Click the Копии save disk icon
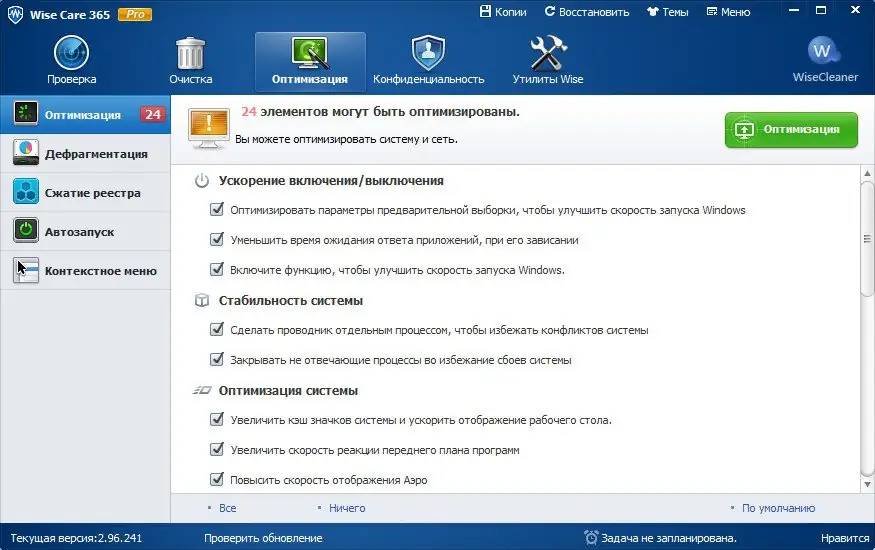This screenshot has width=875, height=550. click(485, 11)
